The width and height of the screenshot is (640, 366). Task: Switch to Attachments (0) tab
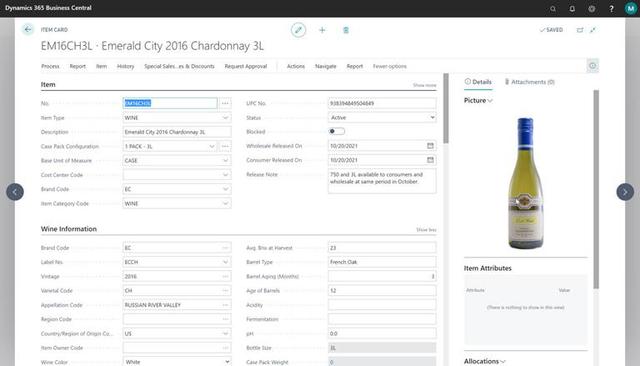click(x=529, y=82)
